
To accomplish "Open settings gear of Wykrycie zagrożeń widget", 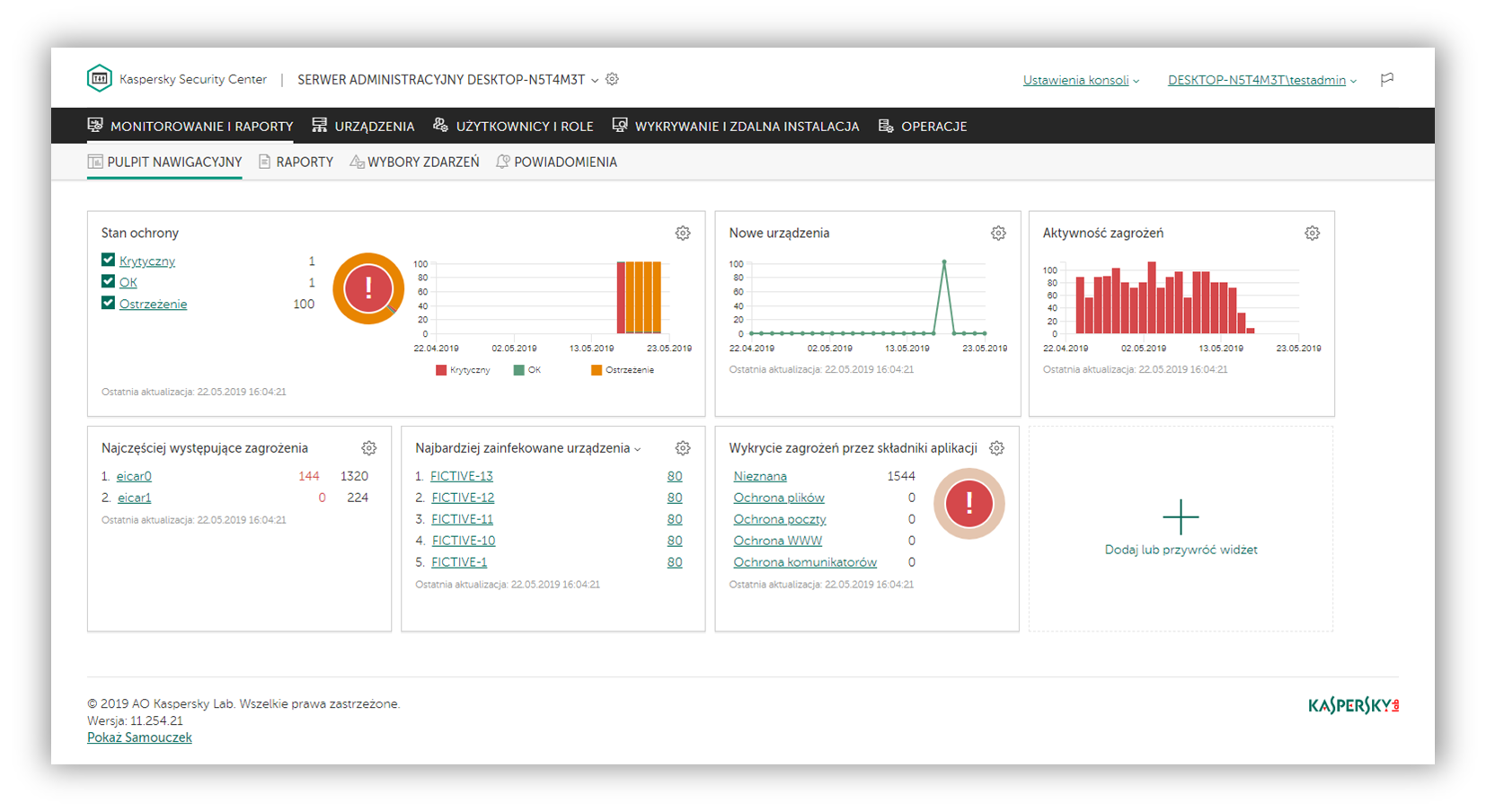I will [x=996, y=448].
